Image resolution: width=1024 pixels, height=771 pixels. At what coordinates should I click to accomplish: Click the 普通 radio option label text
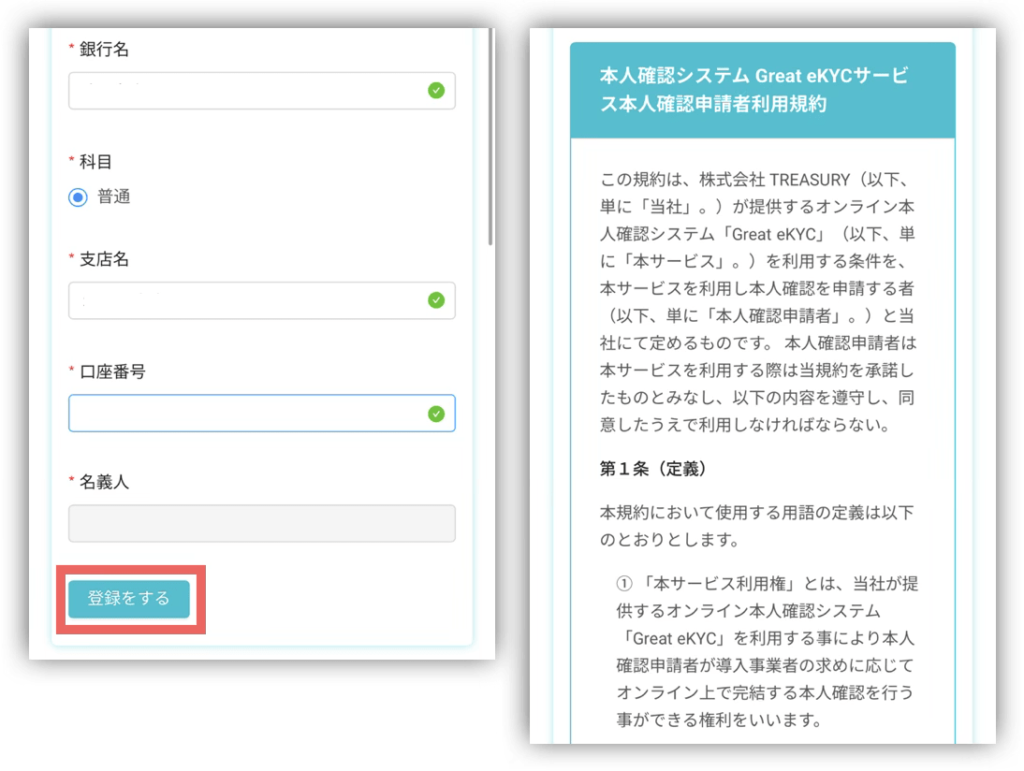tap(114, 197)
